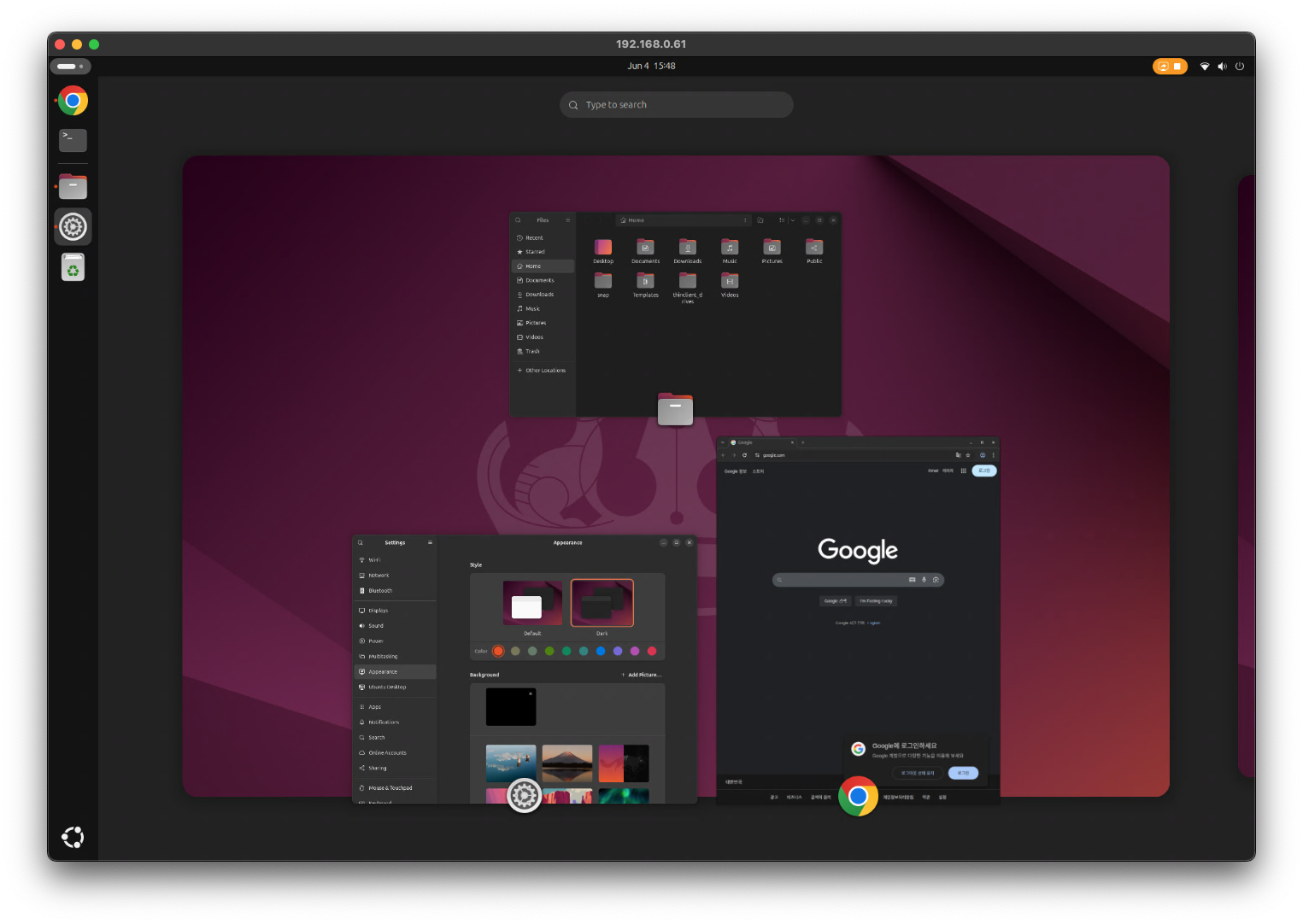Viewport: 1303px width, 924px height.
Task: Select the Dark style in Appearance settings
Action: [x=602, y=608]
